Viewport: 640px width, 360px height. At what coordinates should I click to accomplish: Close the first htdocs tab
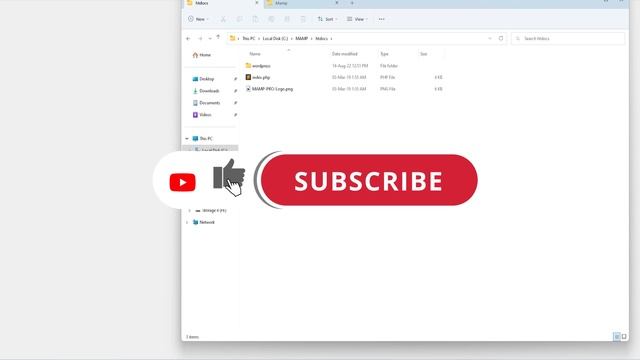pos(257,3)
